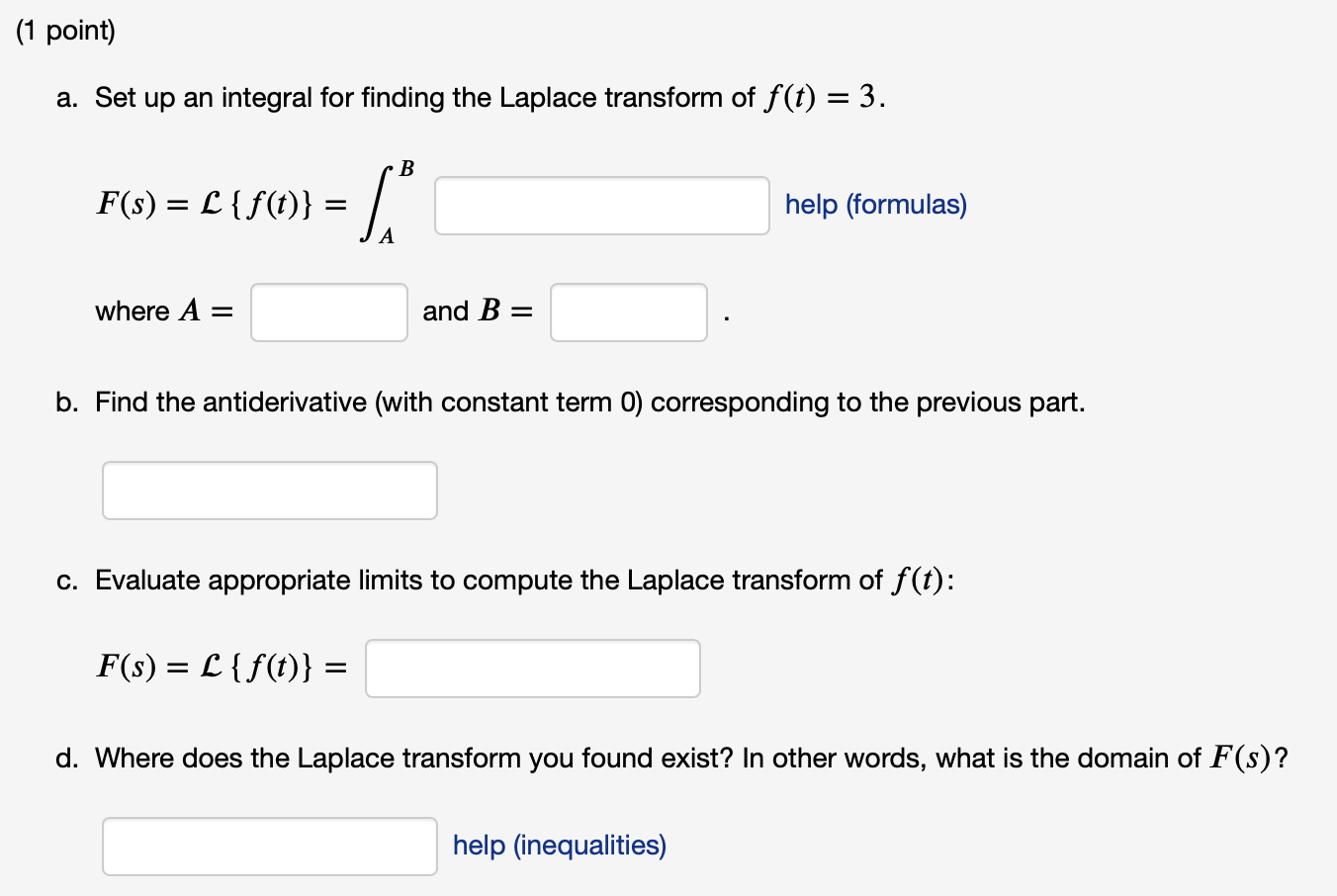The image size is (1337, 896).
Task: Click the F(s) answer box in part c
Action: tap(532, 668)
